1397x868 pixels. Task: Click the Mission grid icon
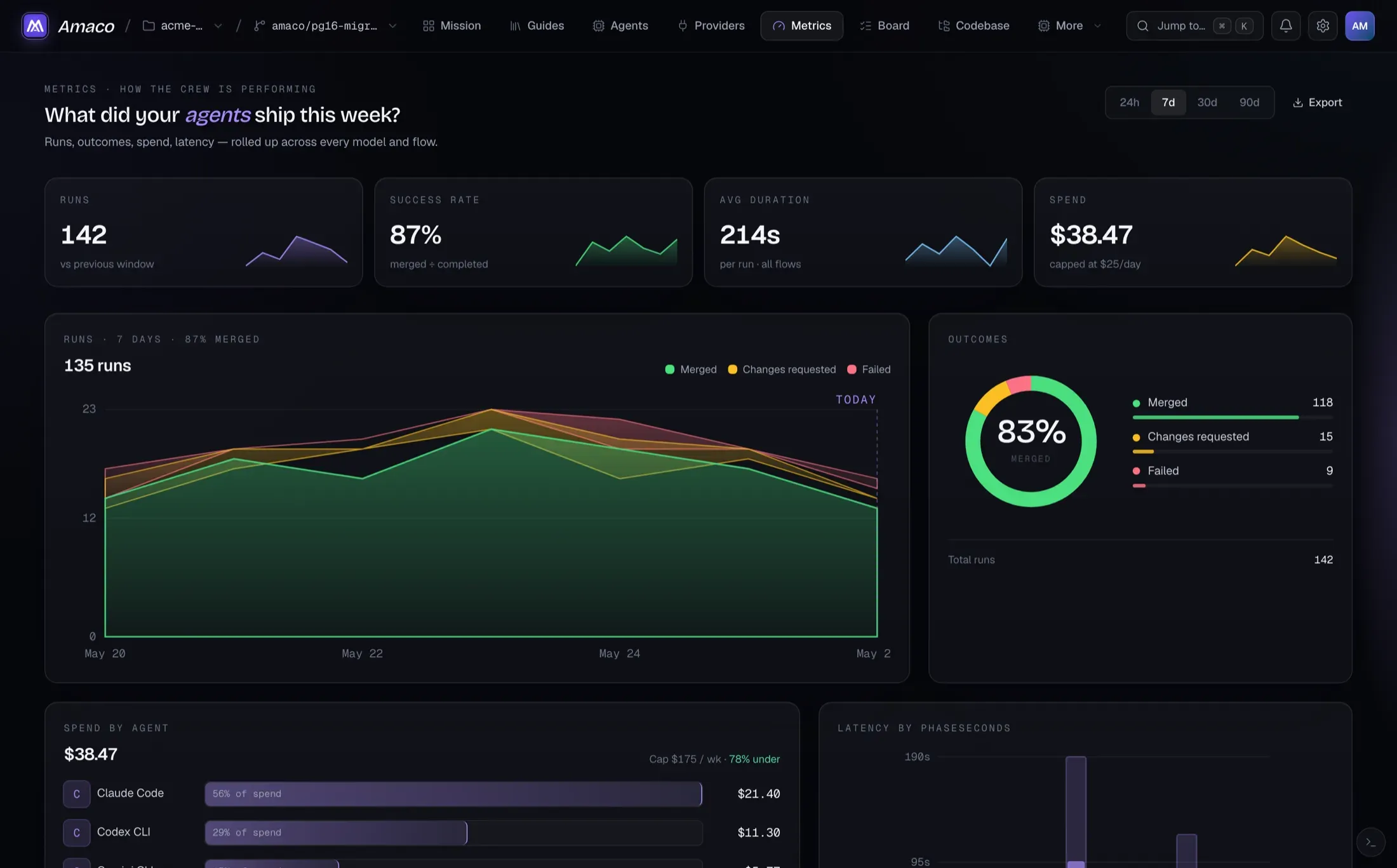coord(429,26)
